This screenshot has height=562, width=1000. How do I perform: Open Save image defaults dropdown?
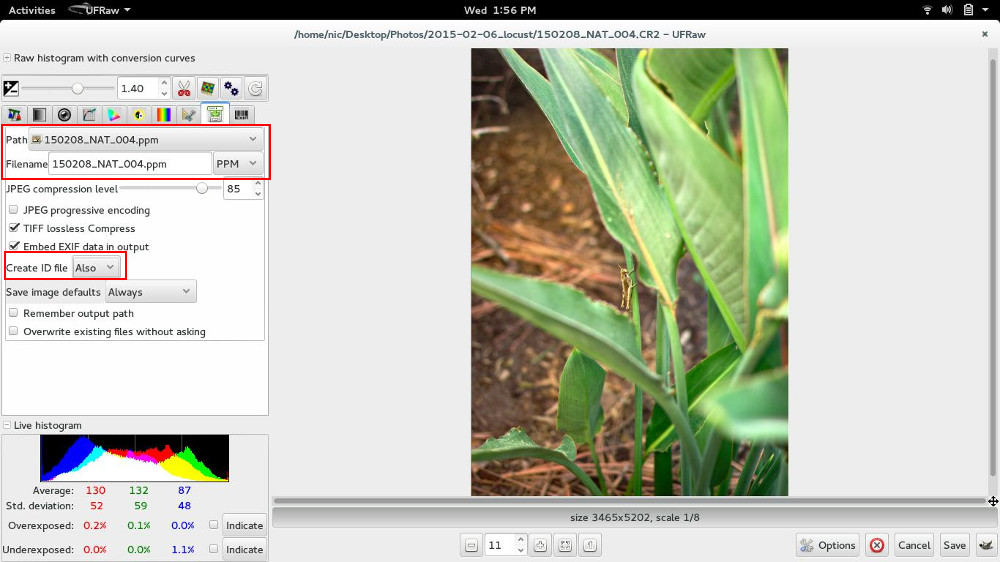pos(151,292)
